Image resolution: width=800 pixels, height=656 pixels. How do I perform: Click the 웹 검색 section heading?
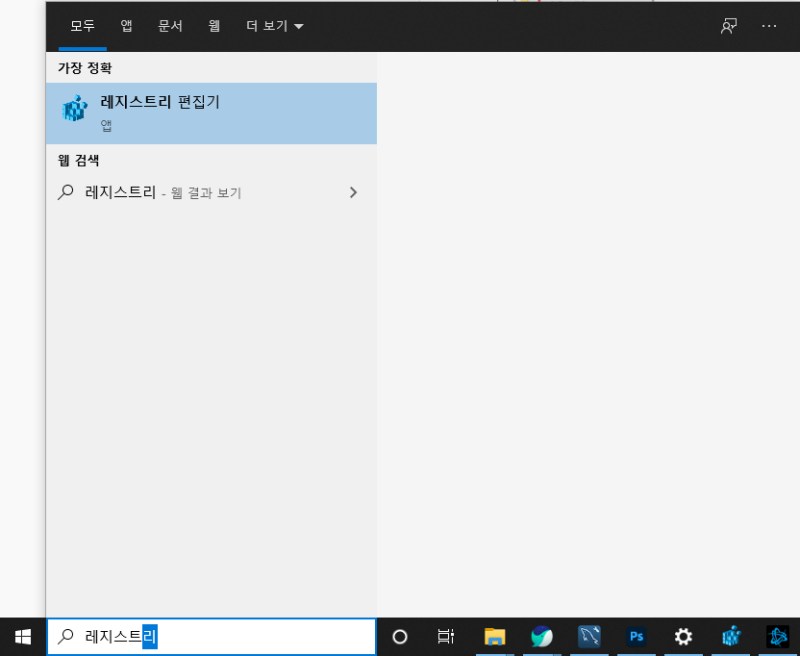click(x=79, y=161)
